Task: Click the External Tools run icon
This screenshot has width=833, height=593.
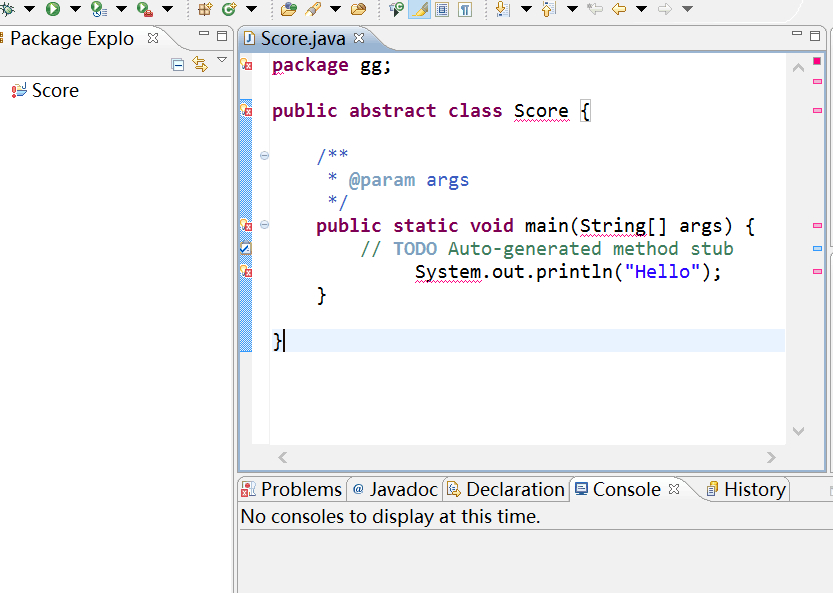Action: (144, 9)
